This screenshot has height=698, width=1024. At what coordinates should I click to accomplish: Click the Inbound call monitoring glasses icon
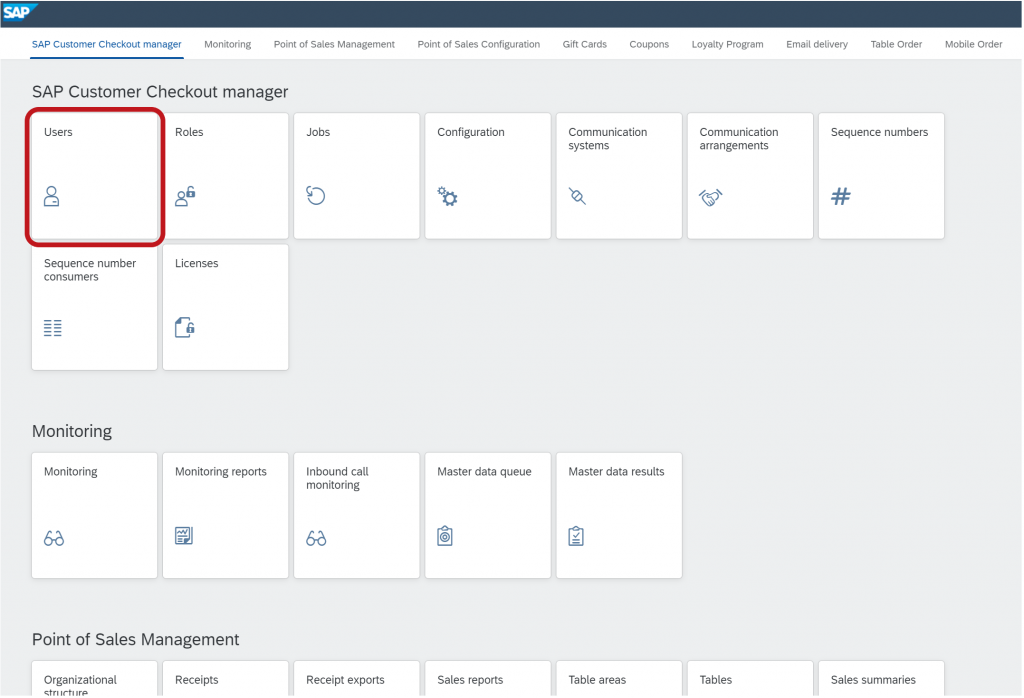[316, 538]
